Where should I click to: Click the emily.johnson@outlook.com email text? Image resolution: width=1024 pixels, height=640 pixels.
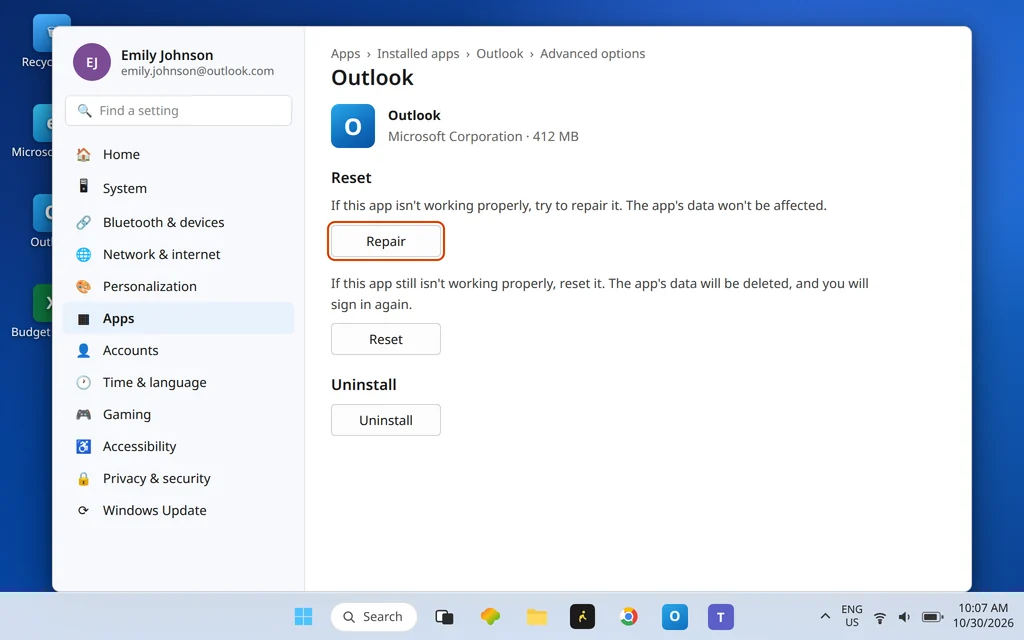point(197,71)
